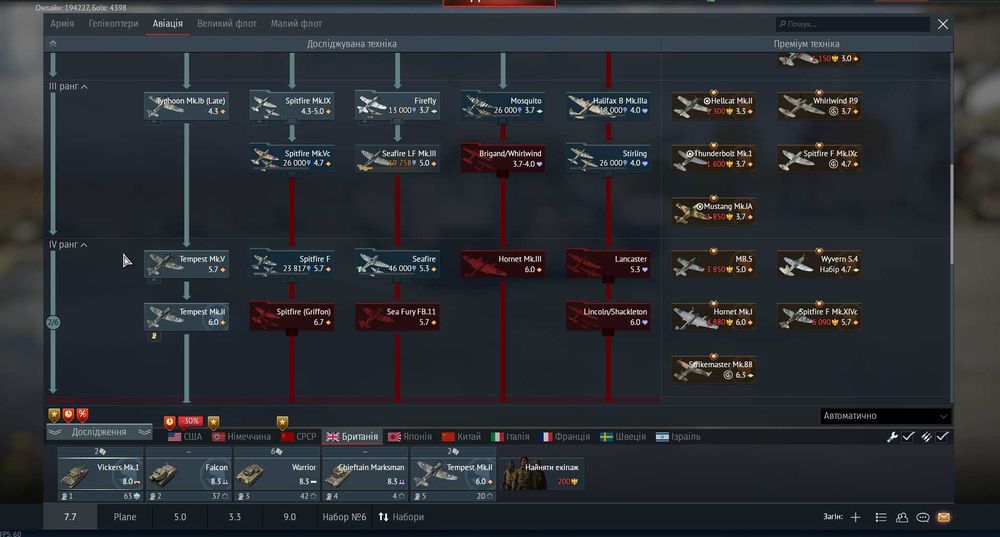This screenshot has width=1000, height=537.
Task: Switch to the Армія tab
Action: (62, 24)
